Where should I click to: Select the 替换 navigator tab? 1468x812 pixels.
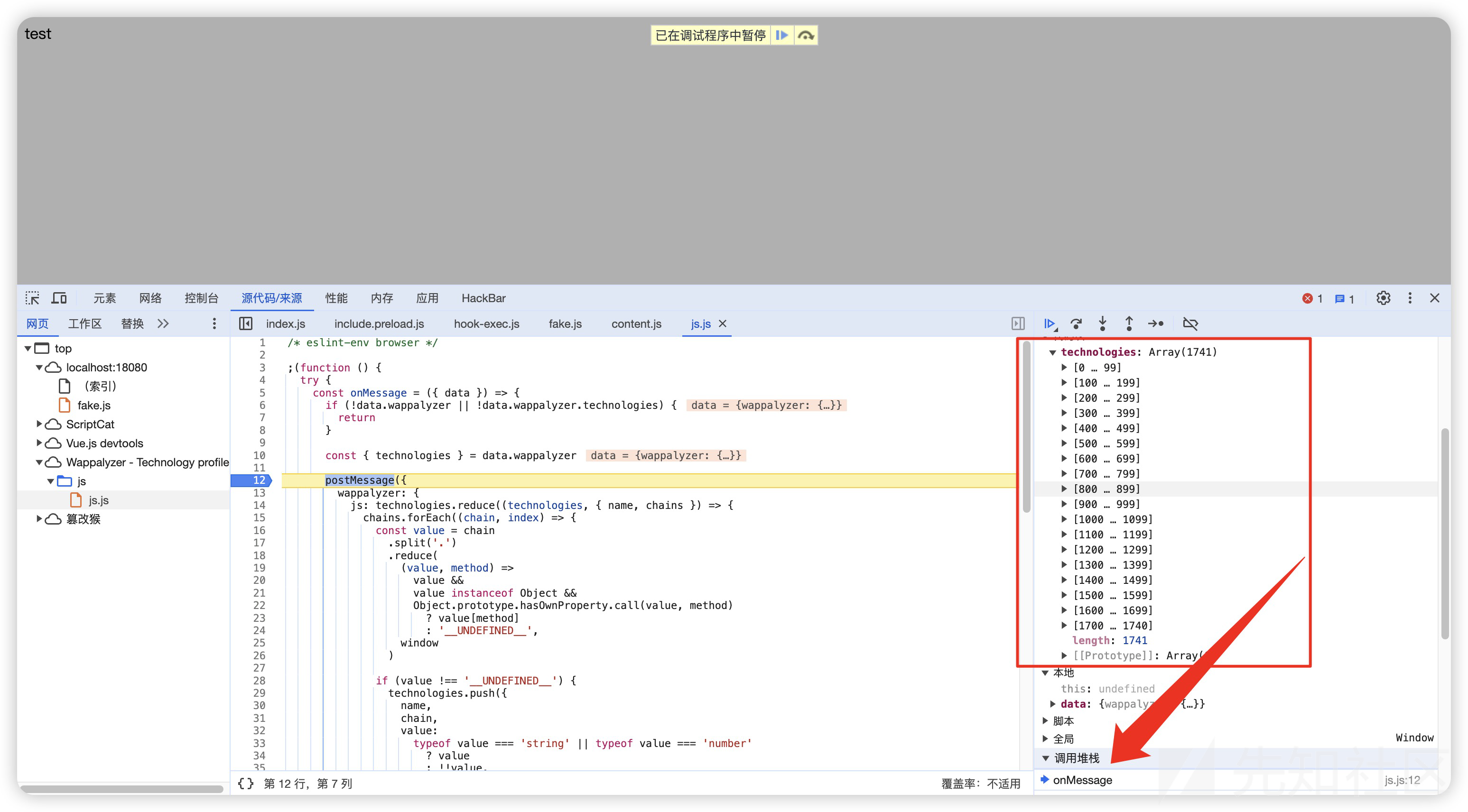(132, 323)
